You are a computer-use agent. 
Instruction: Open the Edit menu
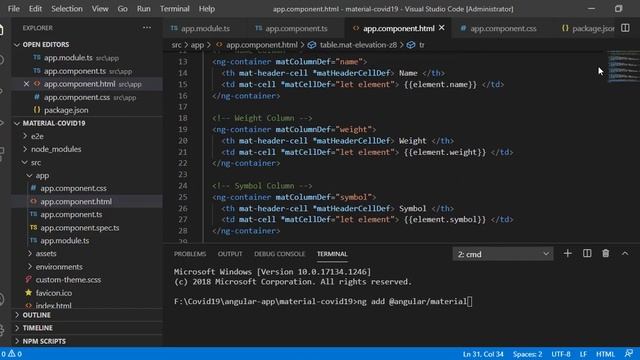35,9
